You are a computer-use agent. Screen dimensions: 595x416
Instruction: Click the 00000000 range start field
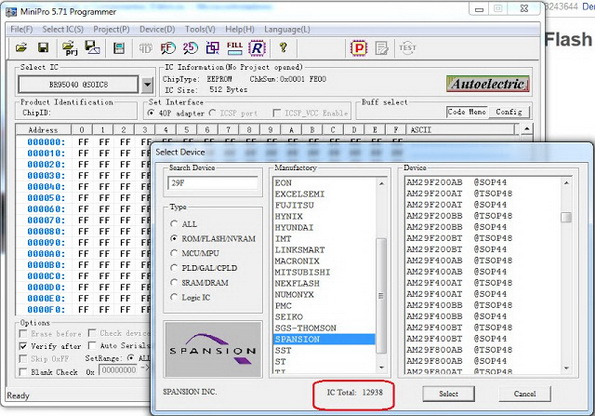[118, 370]
